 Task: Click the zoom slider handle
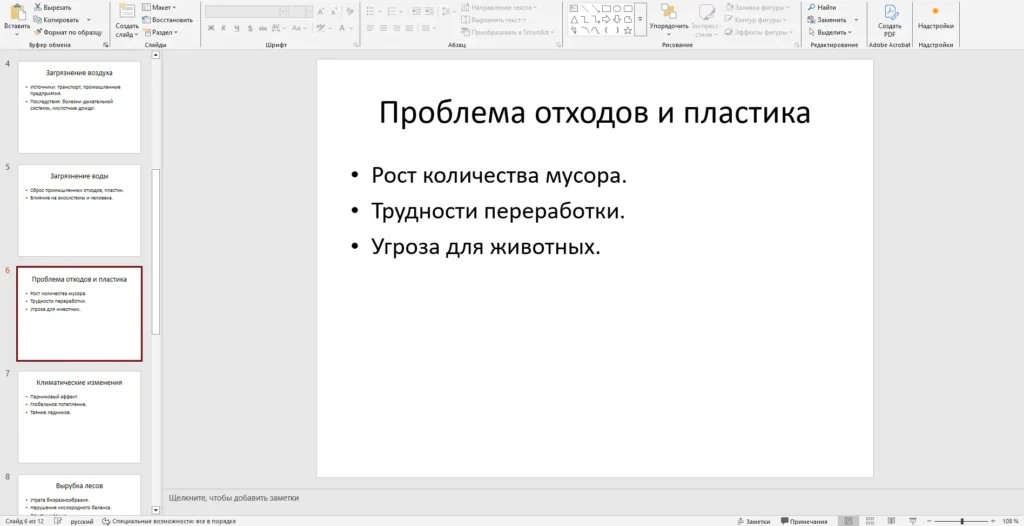962,521
